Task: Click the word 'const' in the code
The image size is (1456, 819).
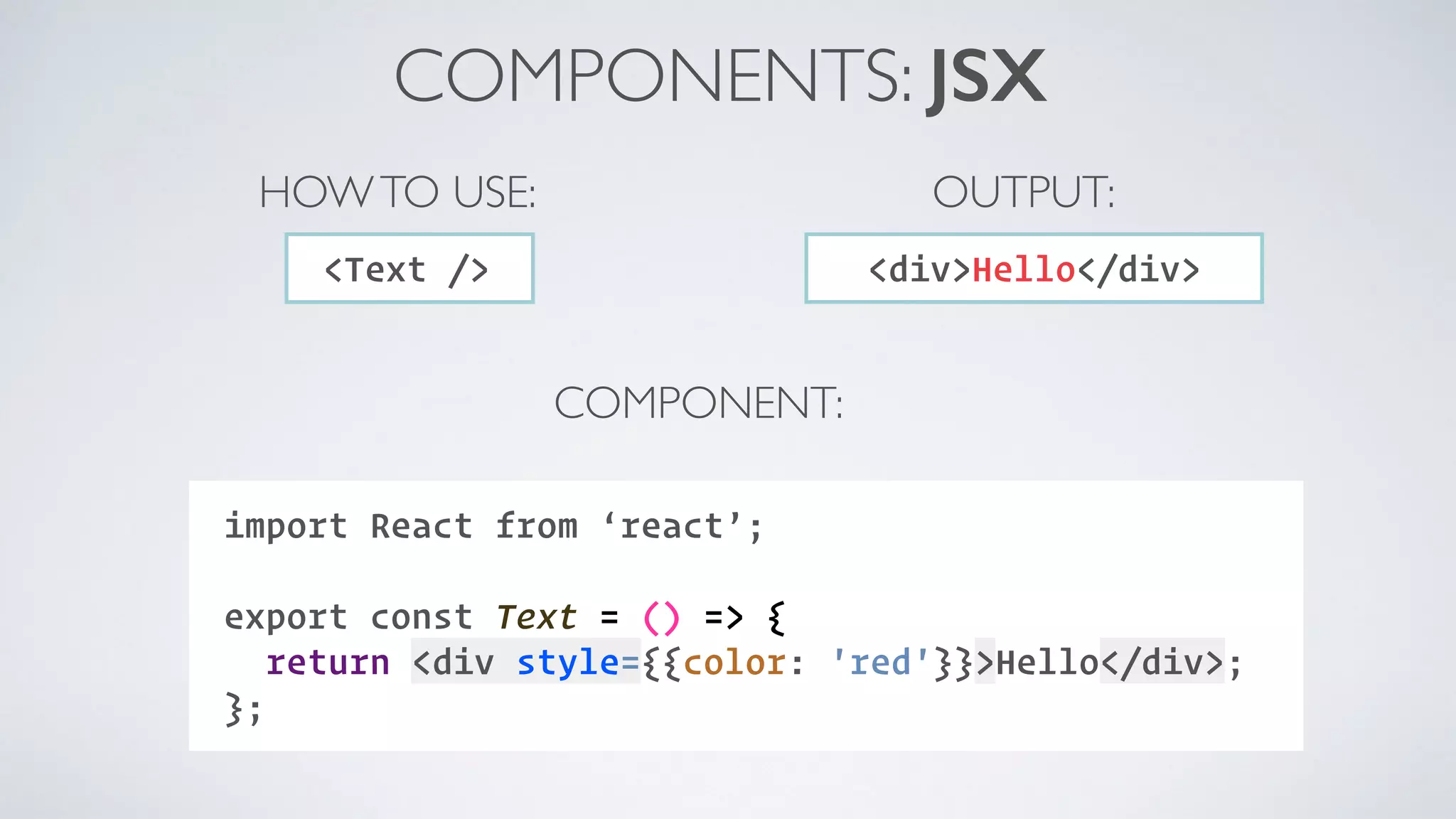Action: [422, 617]
